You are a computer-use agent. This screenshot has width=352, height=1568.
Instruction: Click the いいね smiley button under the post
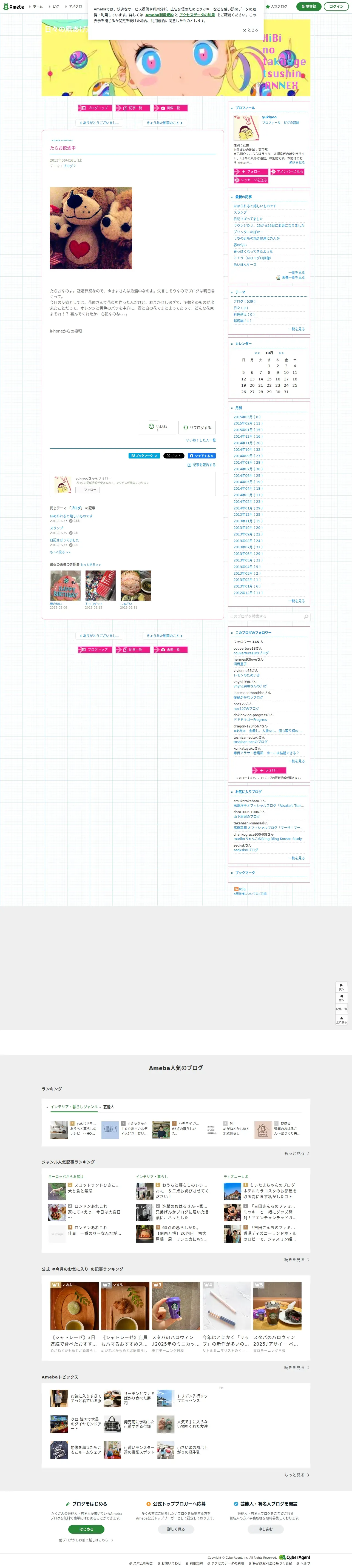[x=158, y=427]
